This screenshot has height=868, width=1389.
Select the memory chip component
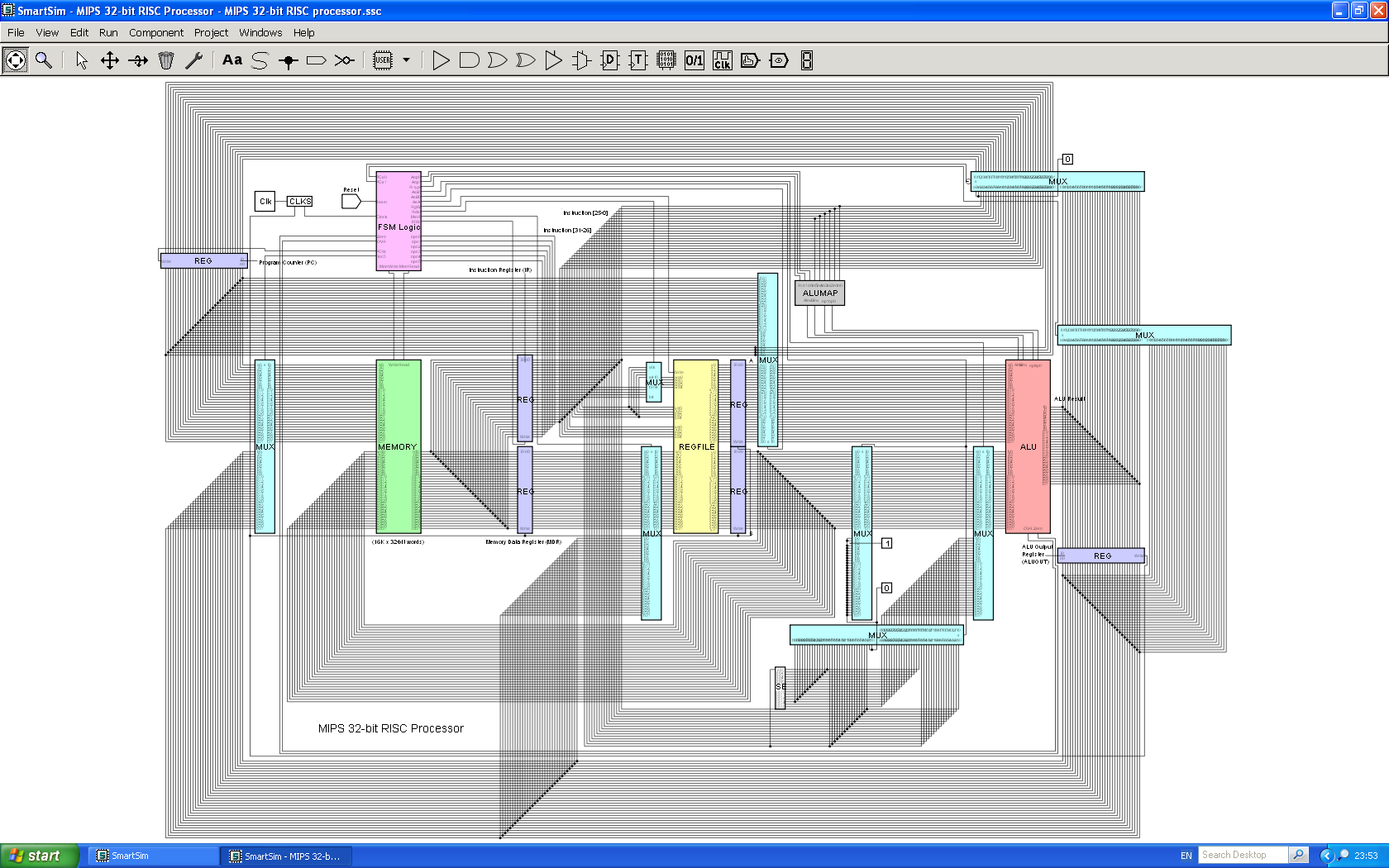[x=666, y=60]
